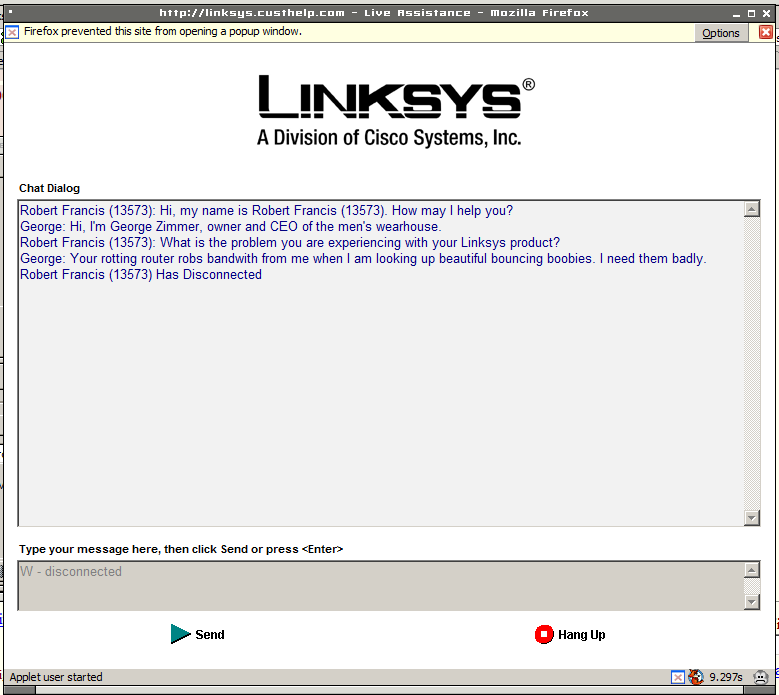Image resolution: width=779 pixels, height=695 pixels.
Task: Click 'A Division of Cisco Systems, Inc.' tagline
Action: pyautogui.click(x=389, y=138)
